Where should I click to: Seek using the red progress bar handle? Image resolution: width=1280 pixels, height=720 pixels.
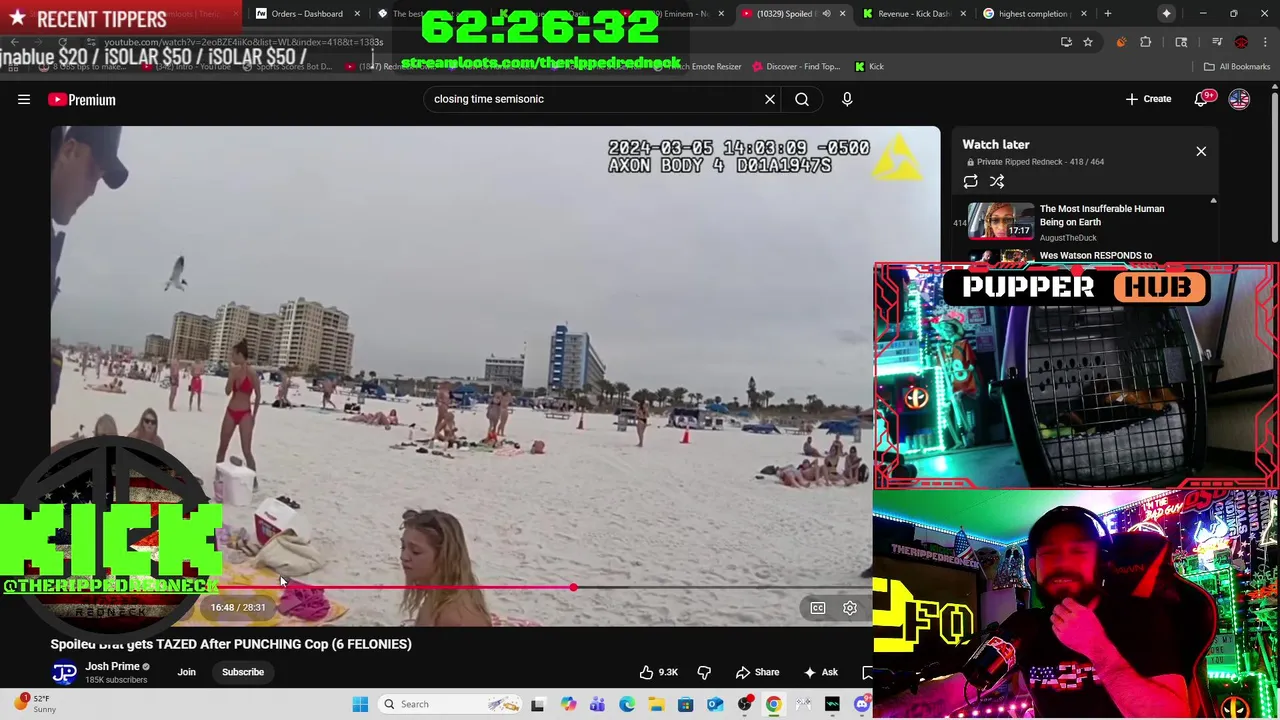[573, 588]
